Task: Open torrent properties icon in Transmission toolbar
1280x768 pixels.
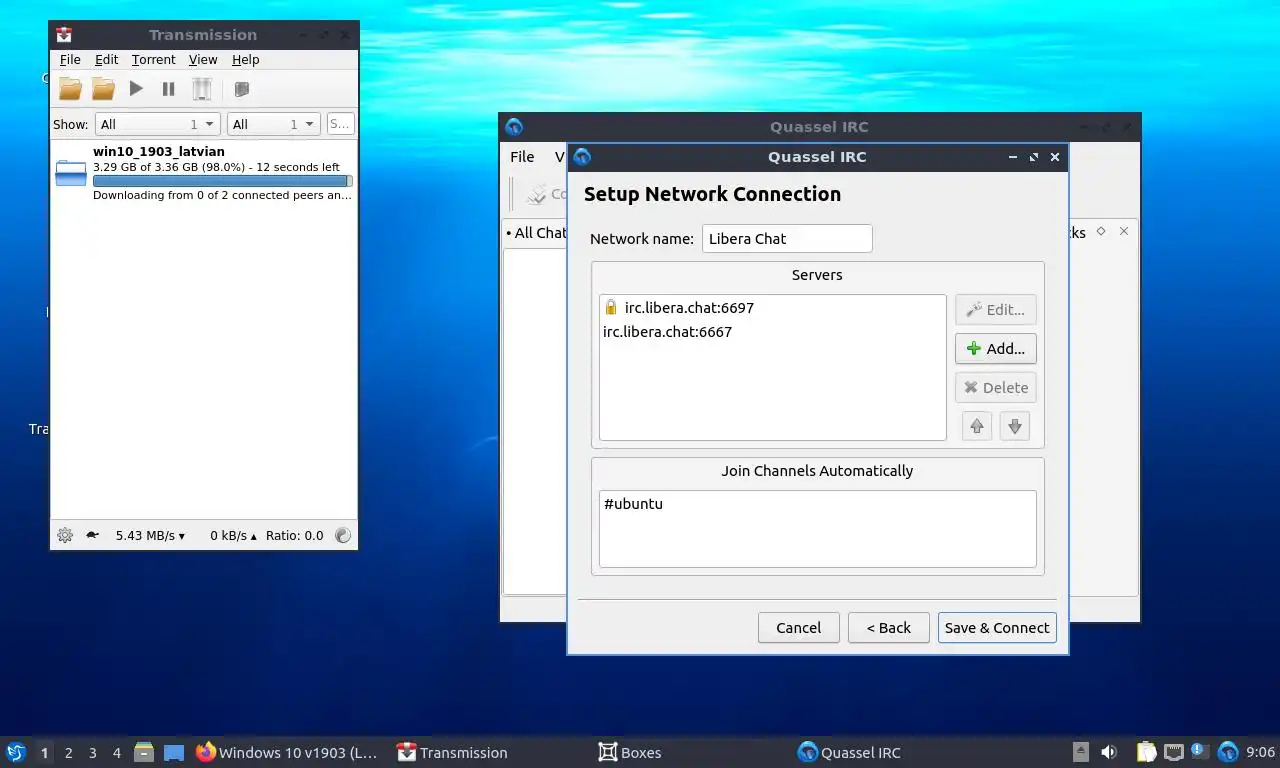Action: 241,89
